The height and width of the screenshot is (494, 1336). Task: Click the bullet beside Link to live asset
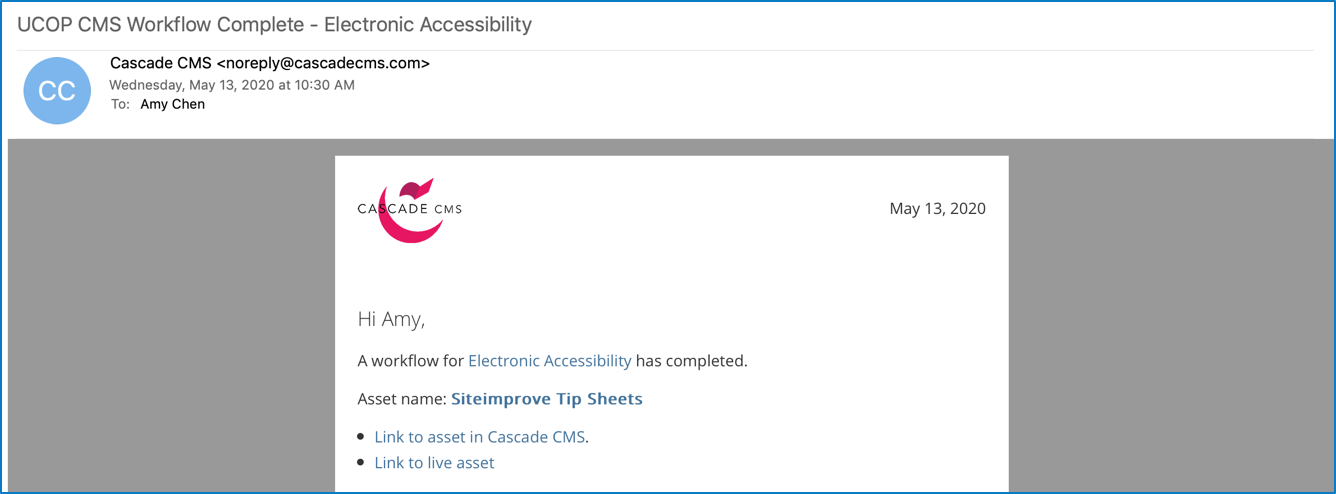362,463
